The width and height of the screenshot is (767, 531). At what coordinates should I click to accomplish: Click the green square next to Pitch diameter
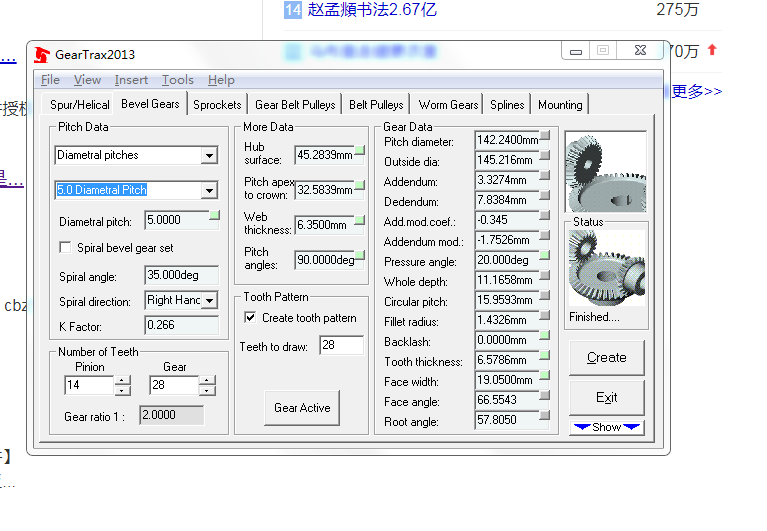tap(545, 136)
